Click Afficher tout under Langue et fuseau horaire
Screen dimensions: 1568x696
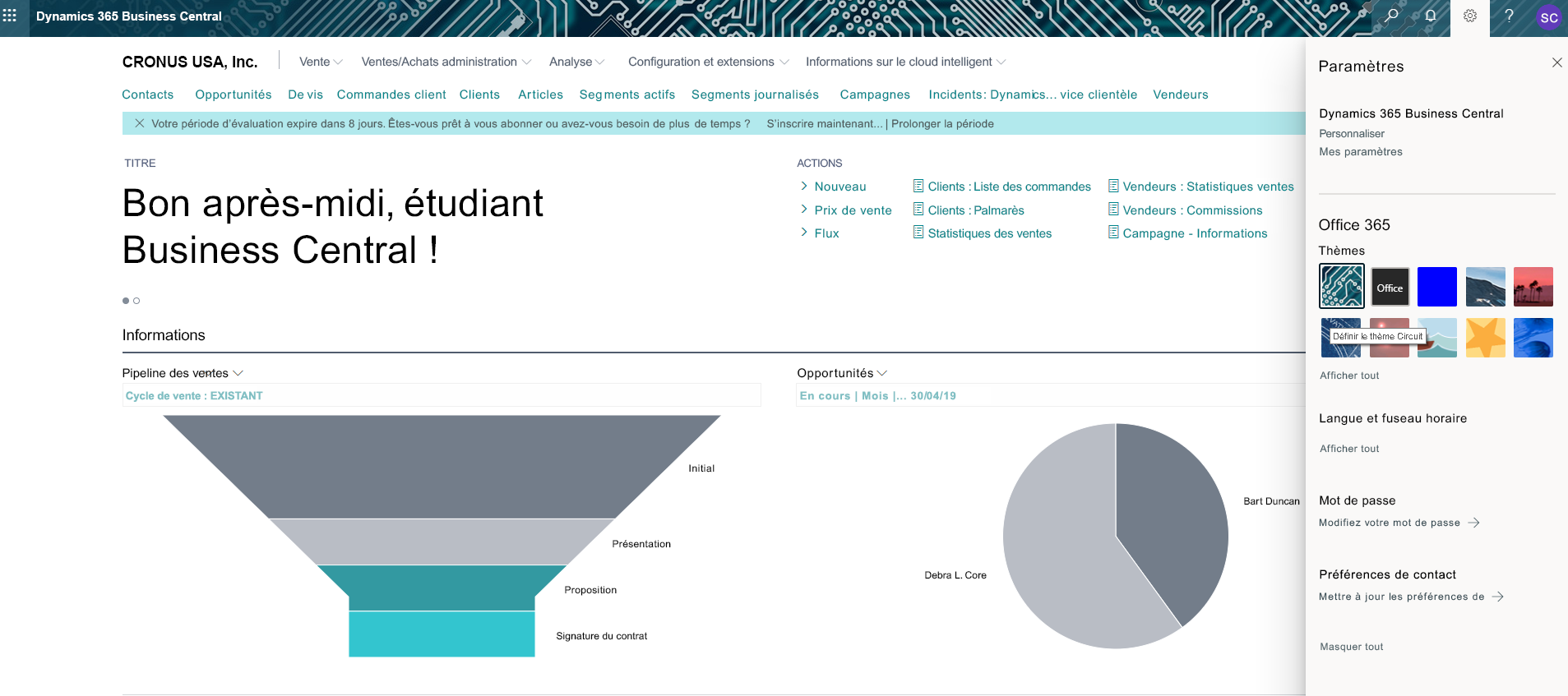pyautogui.click(x=1349, y=449)
